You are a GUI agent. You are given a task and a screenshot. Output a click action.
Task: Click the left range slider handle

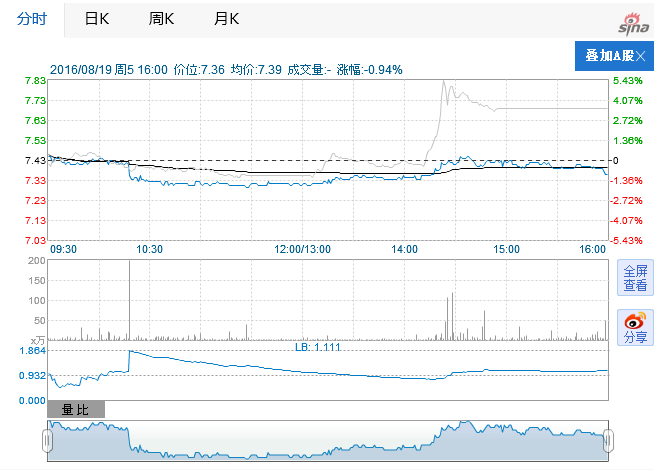(x=47, y=440)
